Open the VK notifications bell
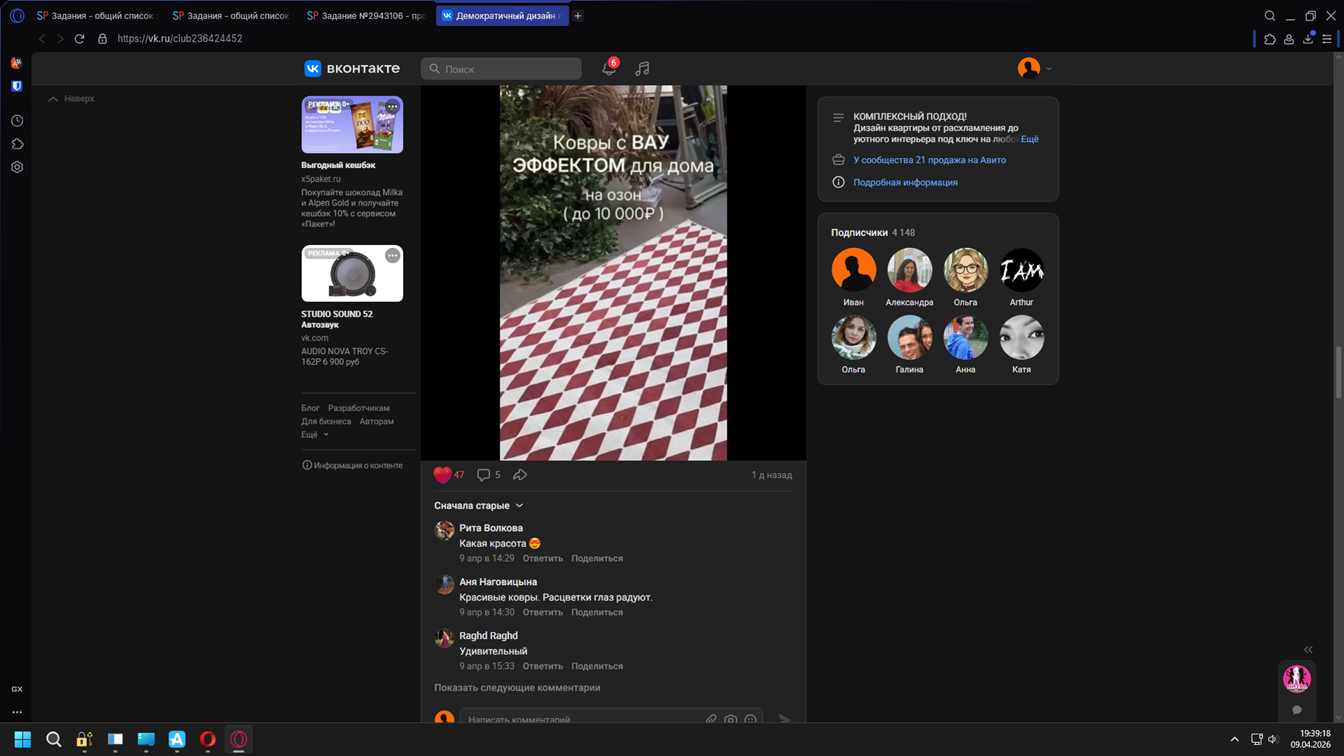The height and width of the screenshot is (756, 1344). 608,69
